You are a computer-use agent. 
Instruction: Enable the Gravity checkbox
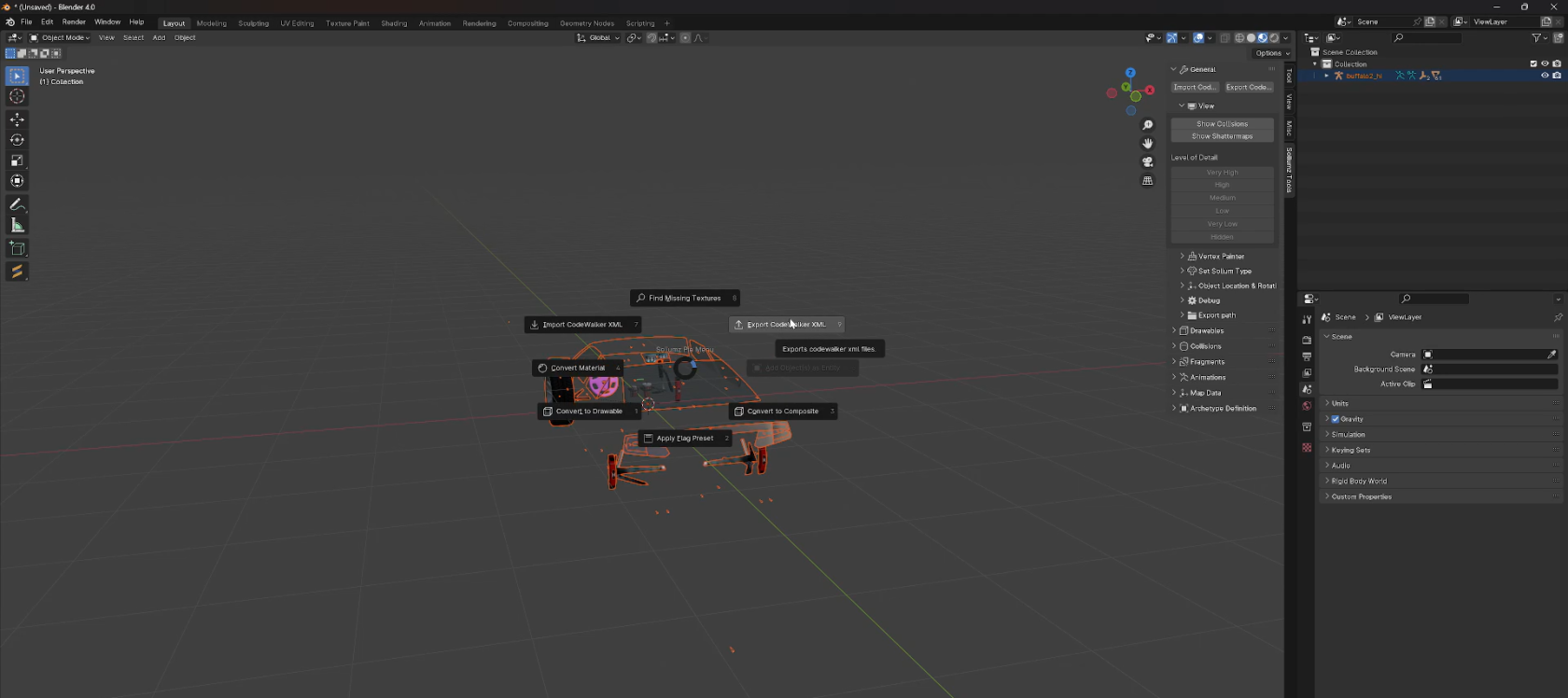tap(1336, 419)
